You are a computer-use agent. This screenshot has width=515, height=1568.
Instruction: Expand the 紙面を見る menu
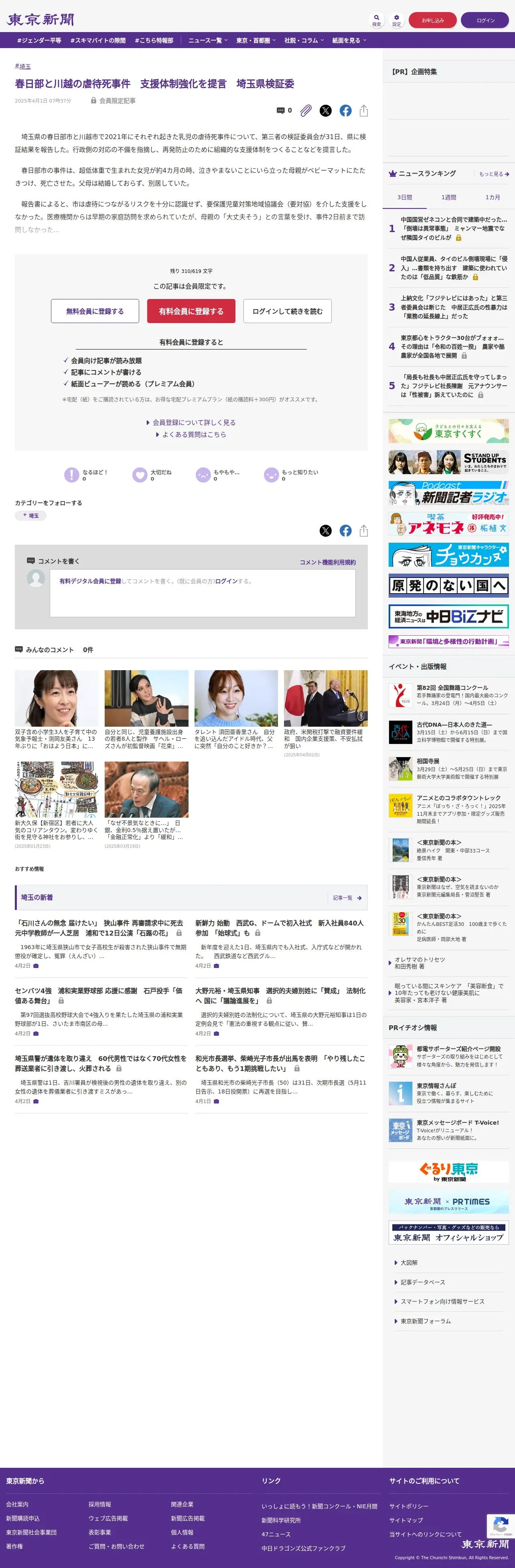pos(349,40)
